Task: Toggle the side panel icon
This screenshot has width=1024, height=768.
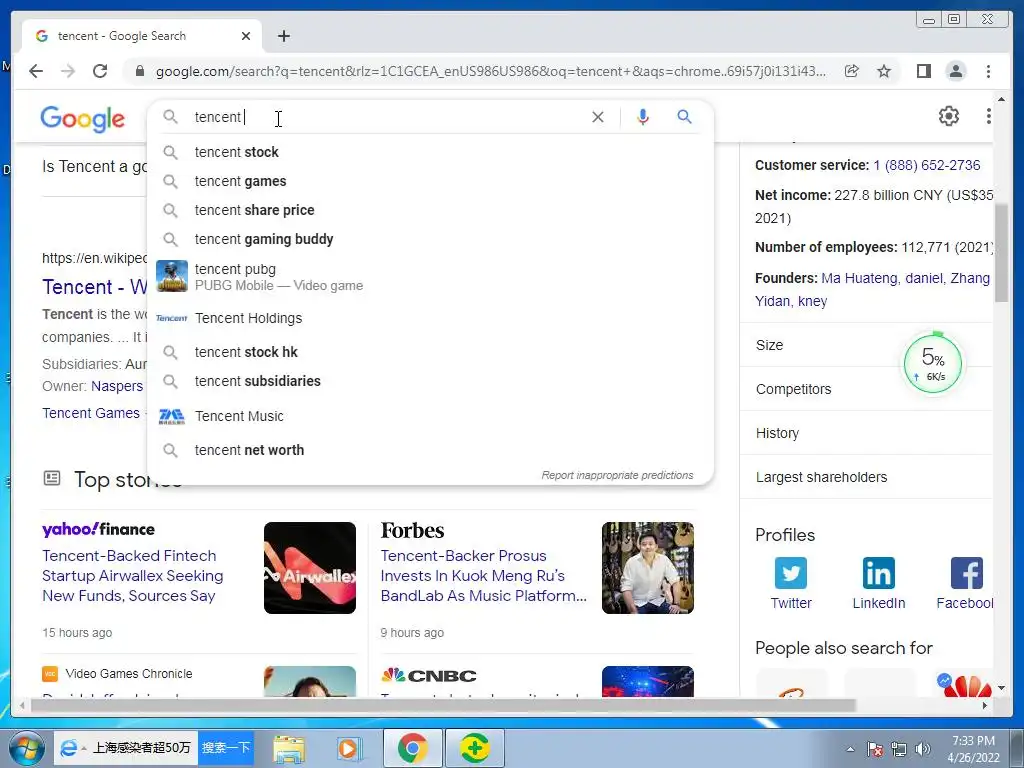Action: coord(923,71)
